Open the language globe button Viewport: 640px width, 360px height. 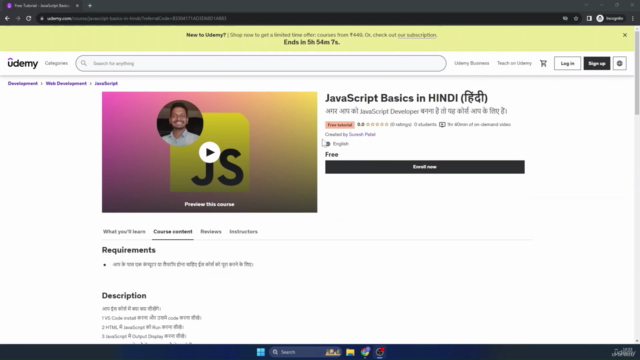point(620,63)
